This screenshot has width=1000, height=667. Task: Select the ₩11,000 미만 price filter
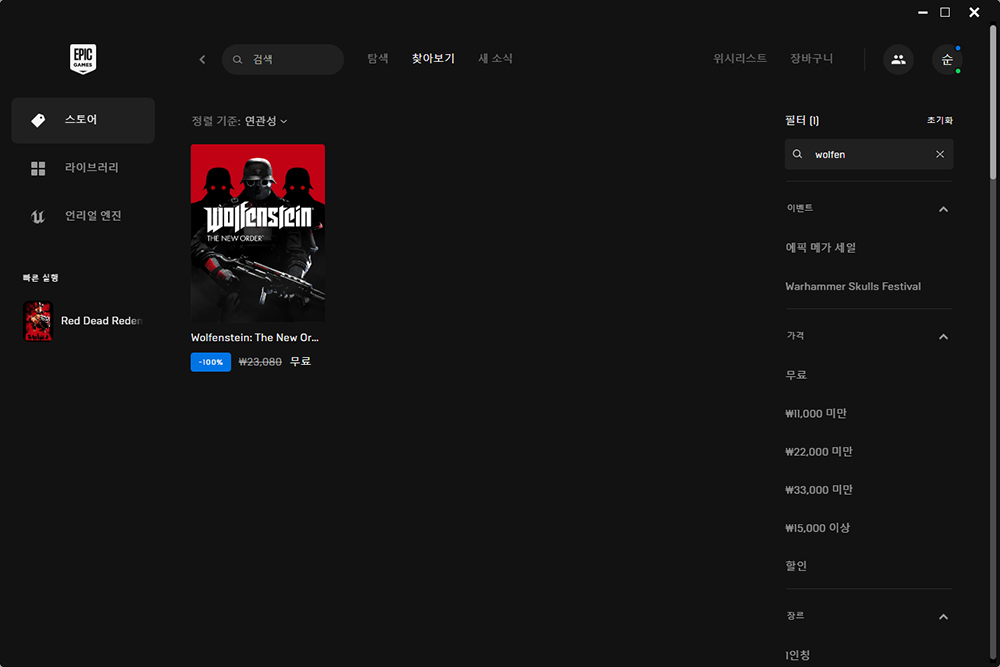click(816, 413)
